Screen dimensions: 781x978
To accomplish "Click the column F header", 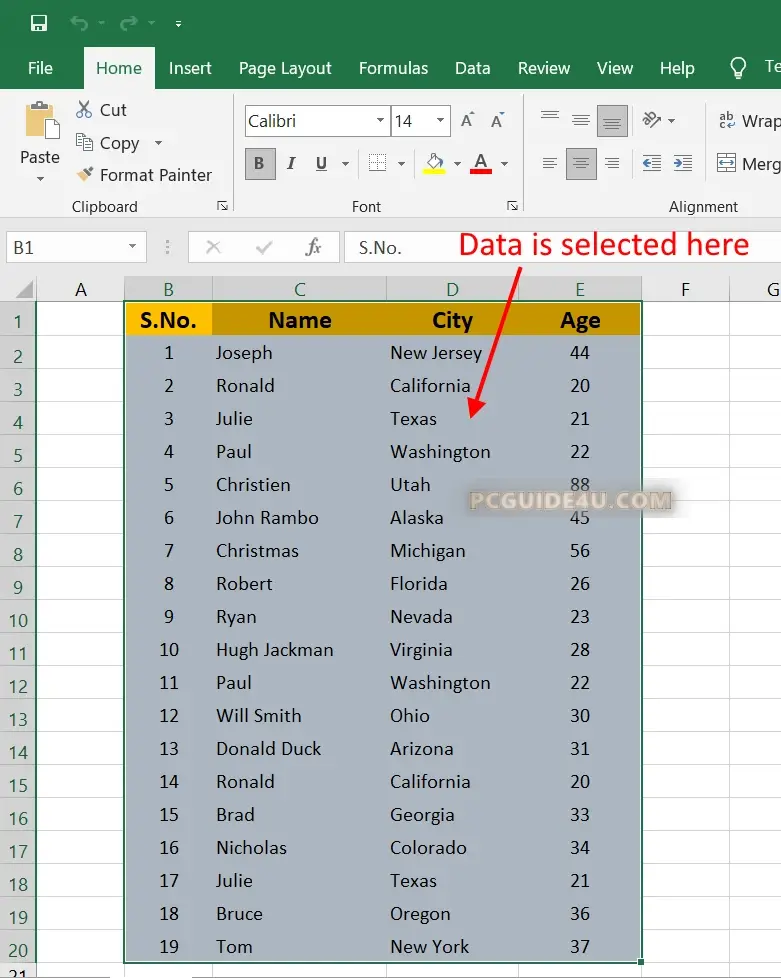I will [685, 290].
